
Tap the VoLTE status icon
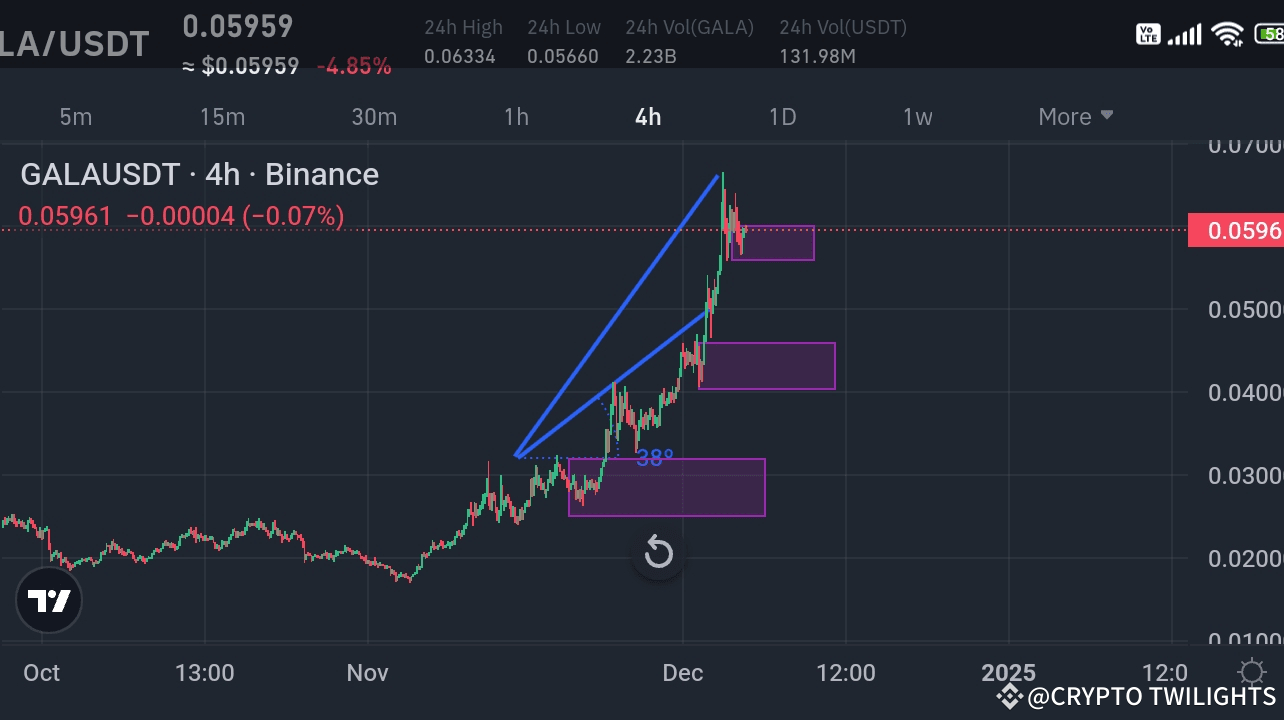1148,33
